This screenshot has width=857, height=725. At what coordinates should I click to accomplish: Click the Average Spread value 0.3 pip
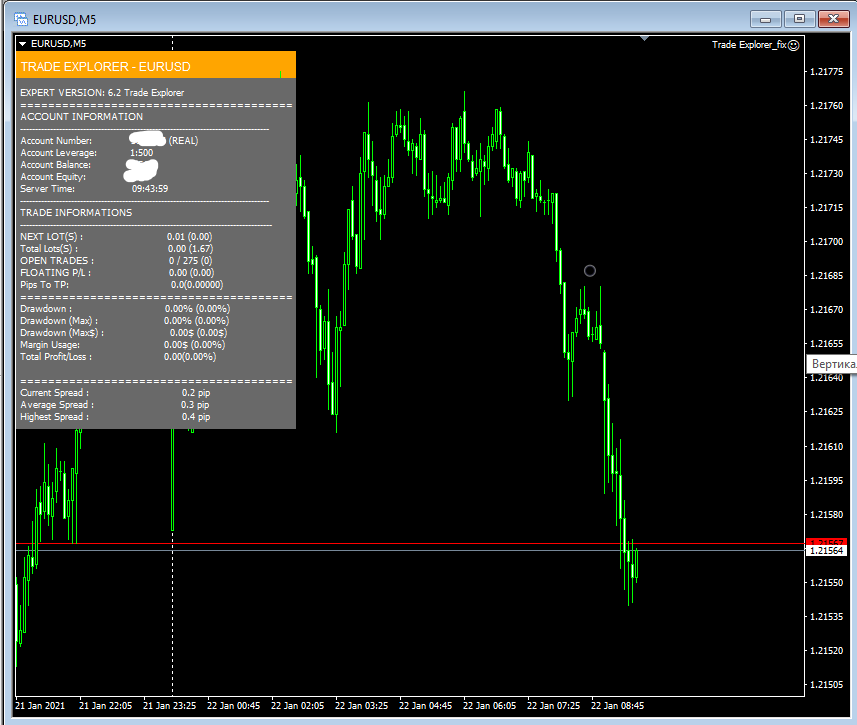195,405
